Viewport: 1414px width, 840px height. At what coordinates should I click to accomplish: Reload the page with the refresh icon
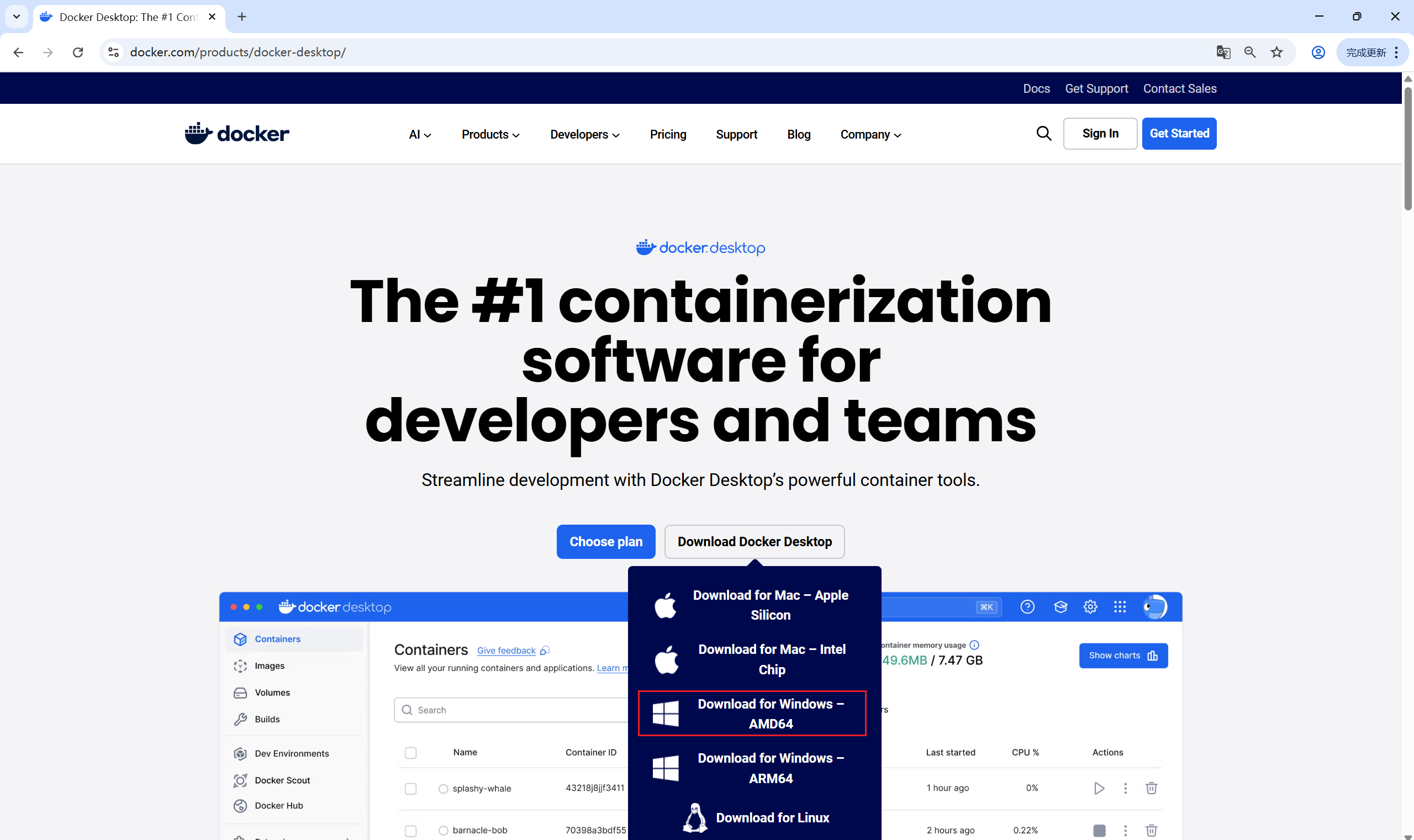pos(78,52)
